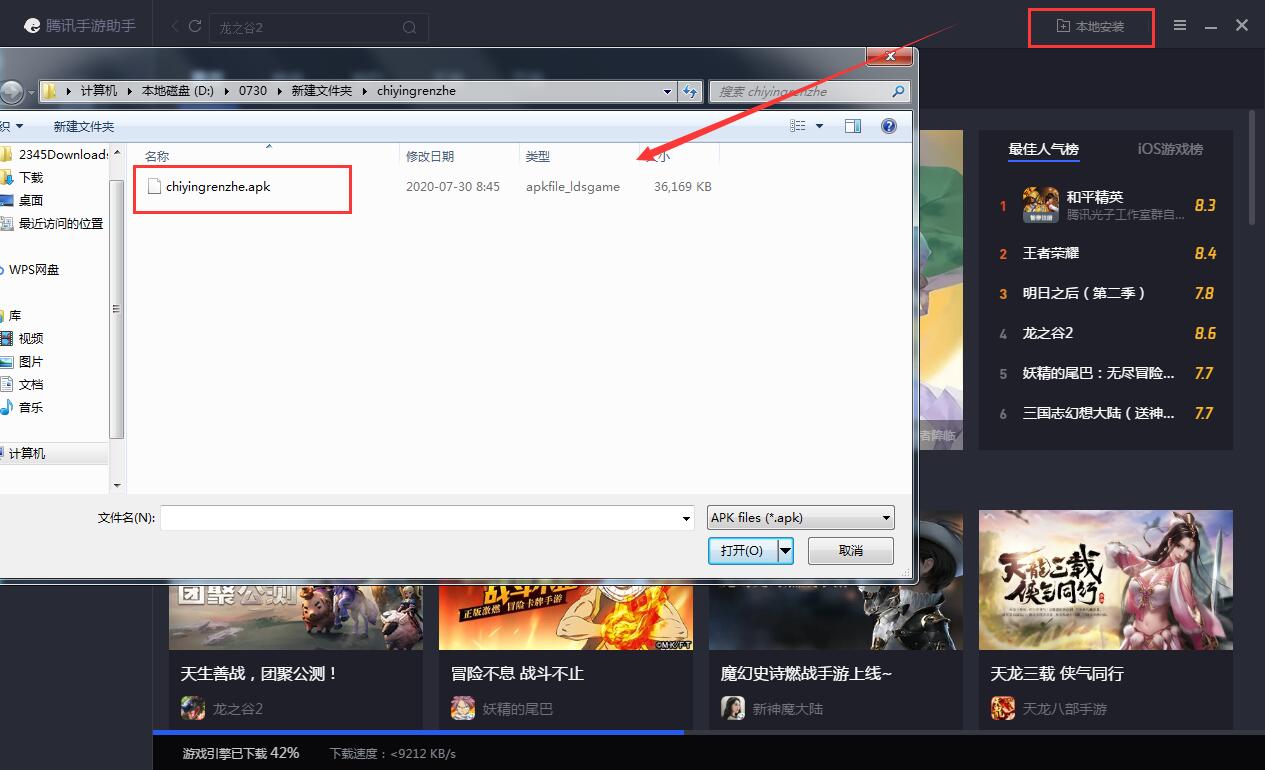Image resolution: width=1265 pixels, height=770 pixels.
Task: Open the dropdown arrow beside 打开(O)
Action: [786, 550]
